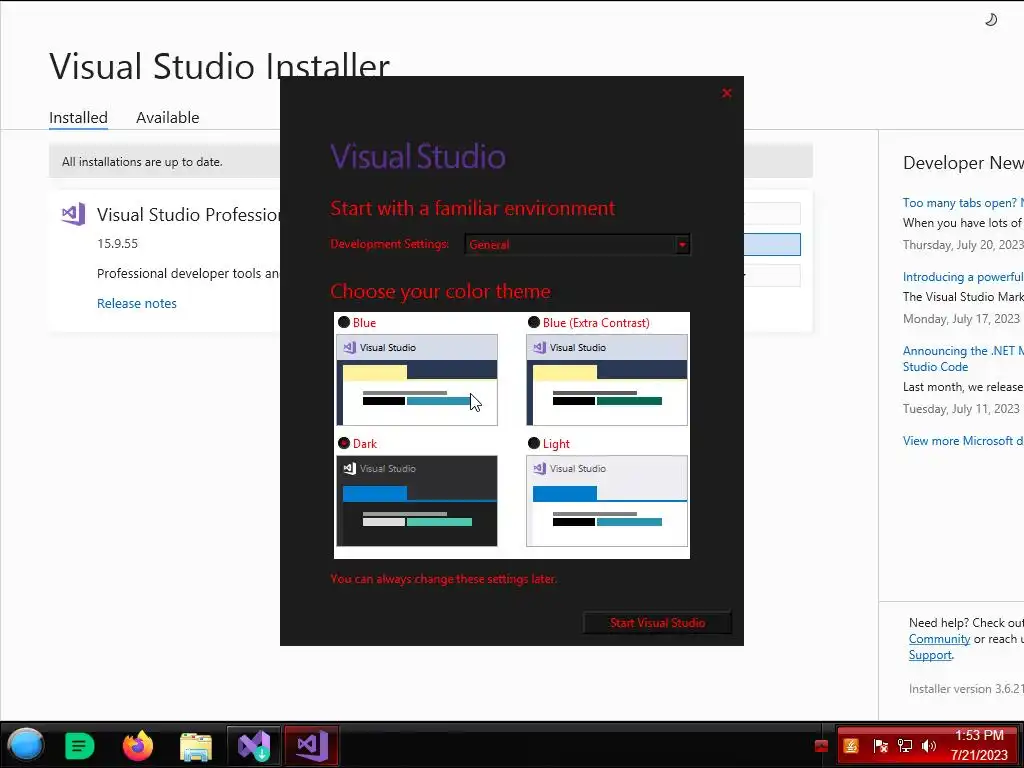Screen dimensions: 1024x768
Task: Open File Explorer from the taskbar
Action: [196, 746]
